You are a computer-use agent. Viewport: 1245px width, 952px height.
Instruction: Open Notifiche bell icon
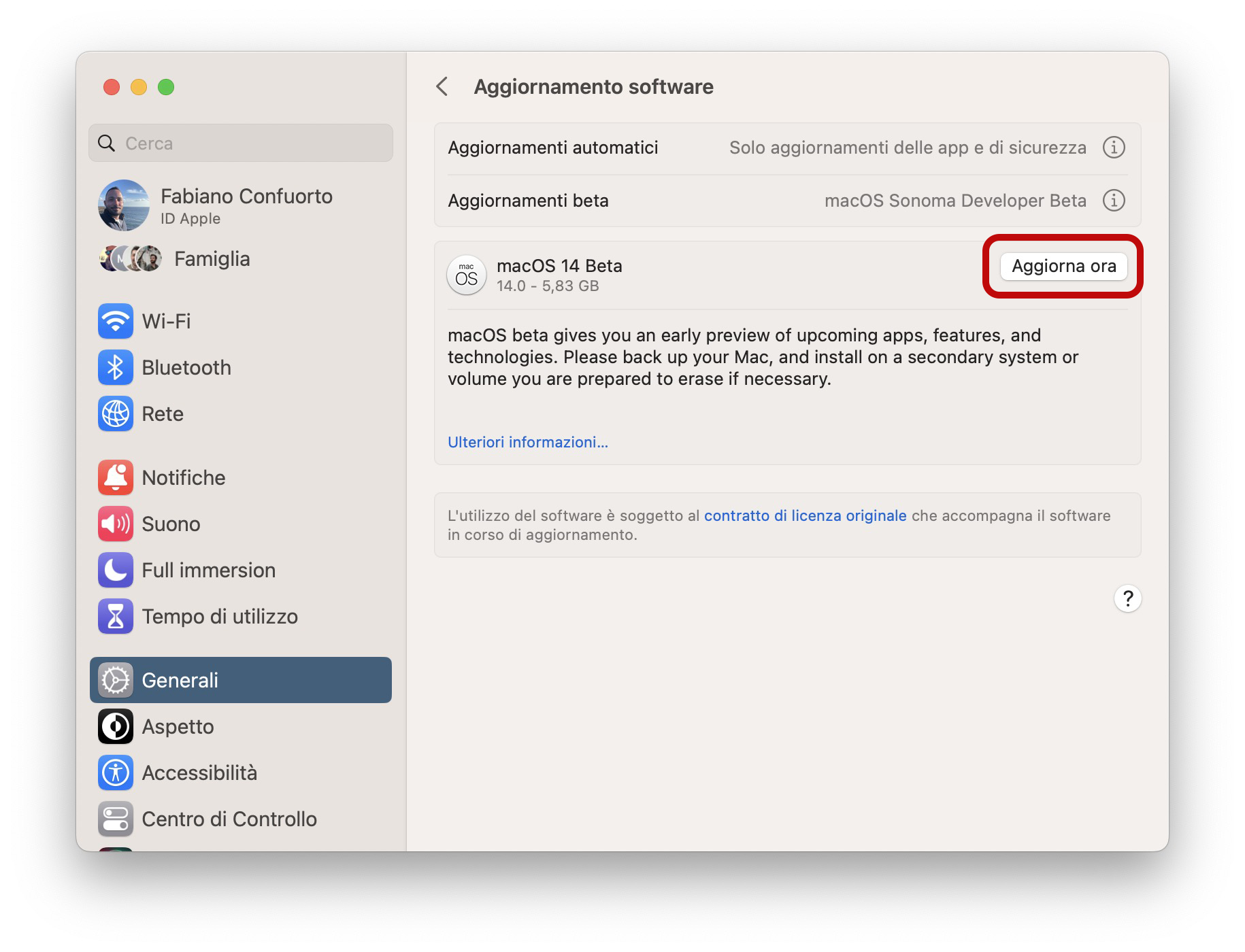coord(116,477)
